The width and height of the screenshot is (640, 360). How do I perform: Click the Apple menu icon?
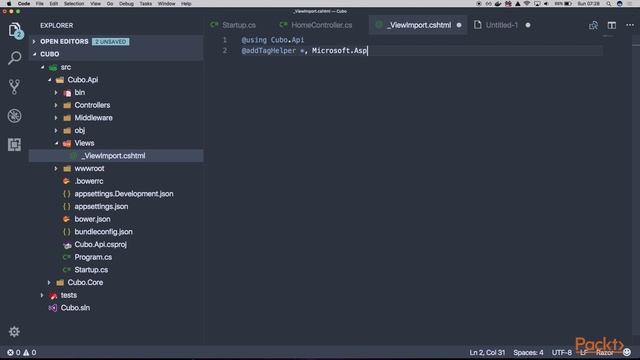pyautogui.click(x=9, y=4)
